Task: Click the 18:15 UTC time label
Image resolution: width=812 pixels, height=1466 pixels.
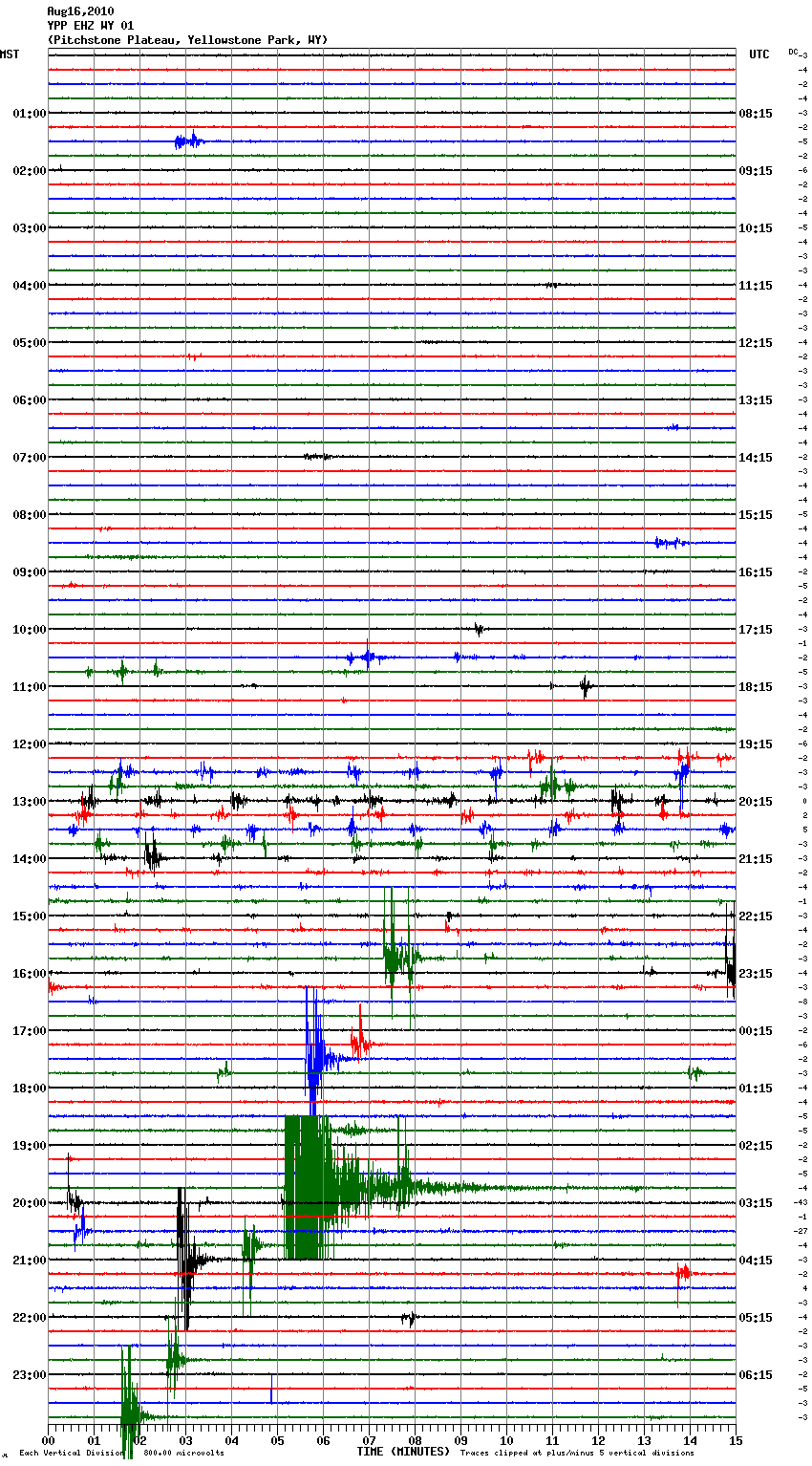Action: point(756,687)
